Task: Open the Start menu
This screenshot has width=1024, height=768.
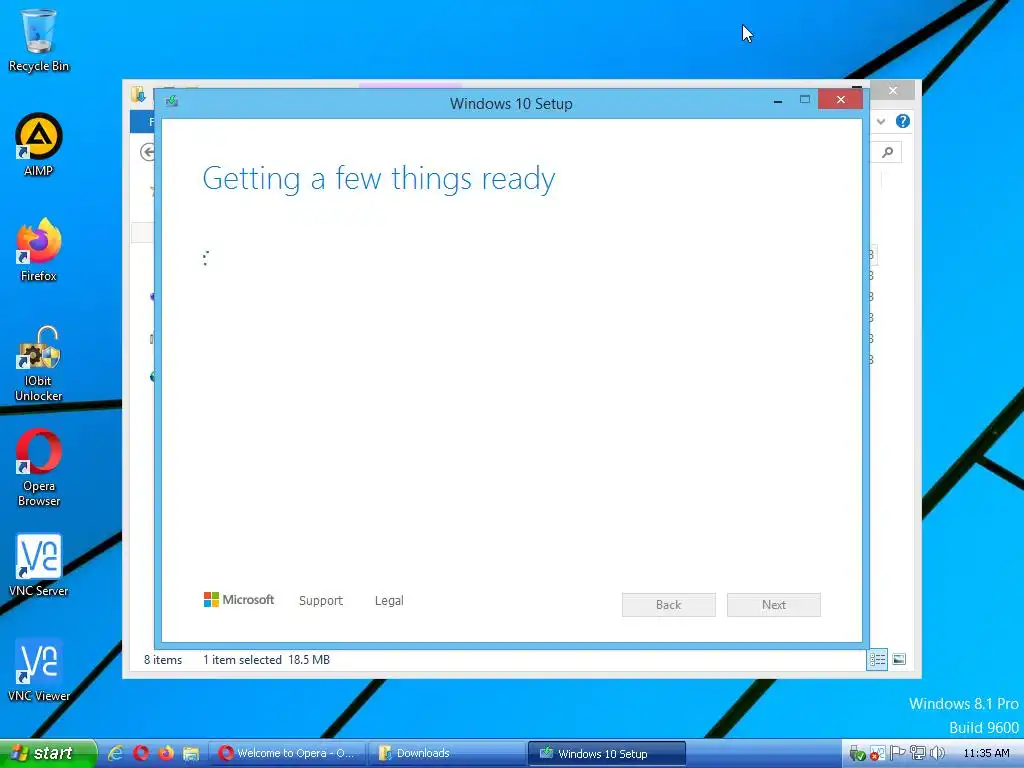Action: pos(48,753)
